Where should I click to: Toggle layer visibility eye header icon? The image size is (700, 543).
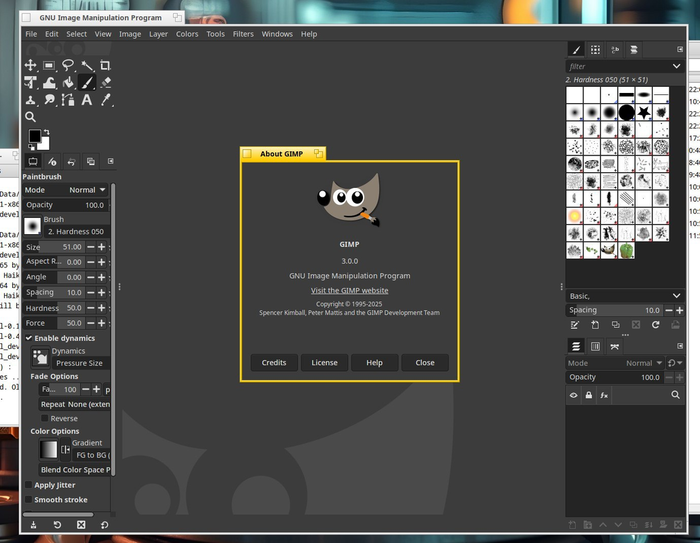574,395
